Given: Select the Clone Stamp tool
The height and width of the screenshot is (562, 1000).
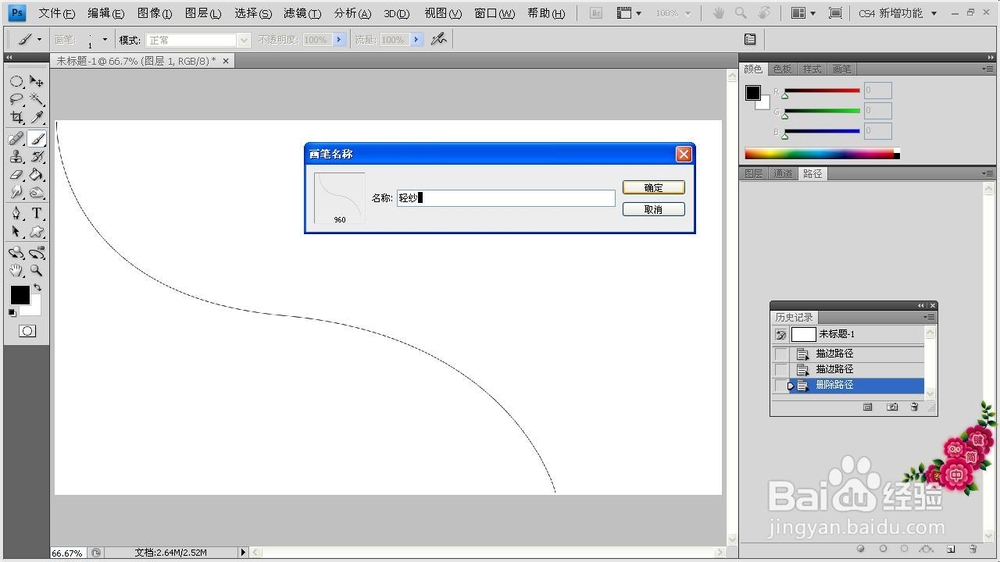Looking at the screenshot, I should 17,156.
